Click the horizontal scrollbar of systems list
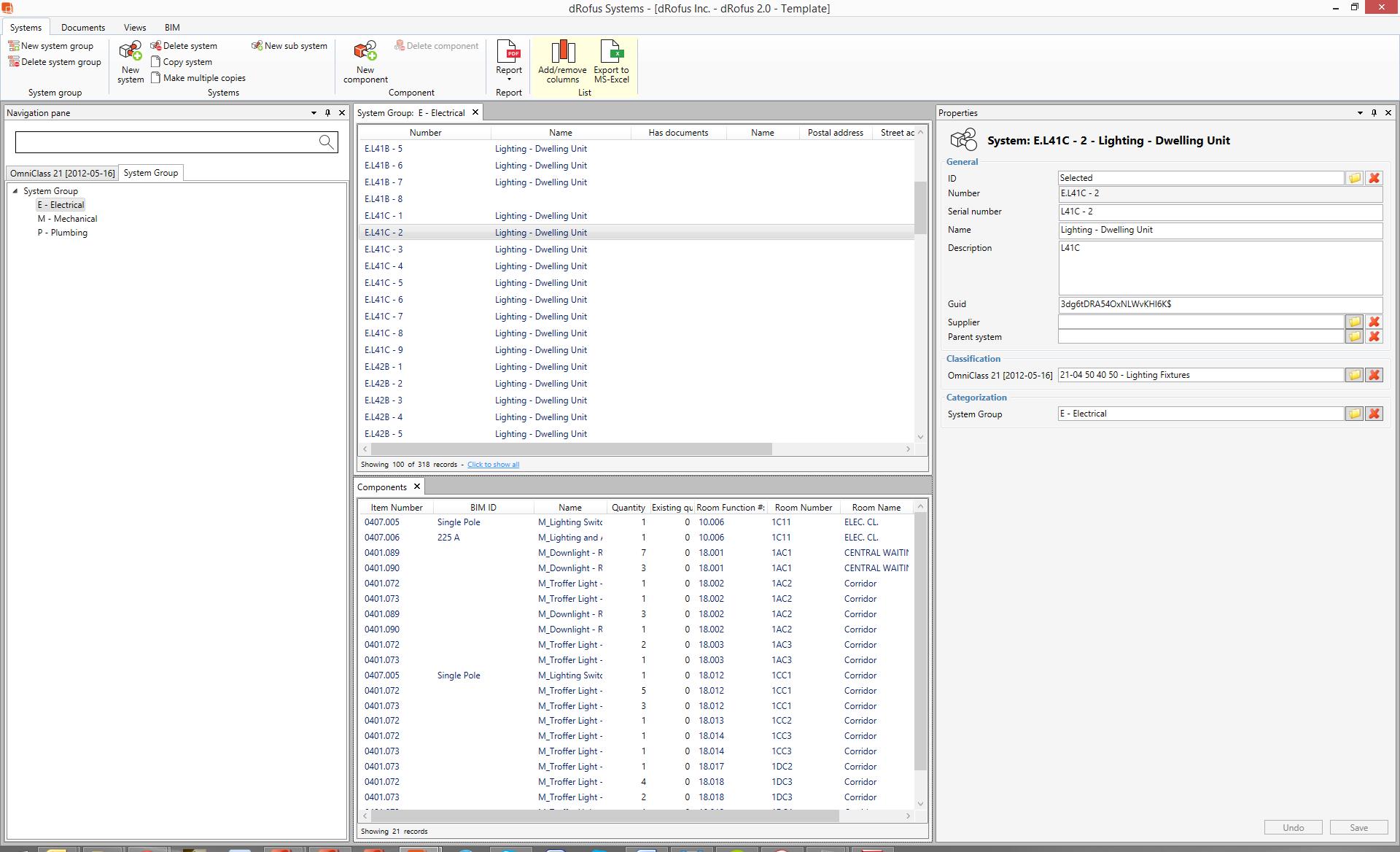 (x=571, y=449)
